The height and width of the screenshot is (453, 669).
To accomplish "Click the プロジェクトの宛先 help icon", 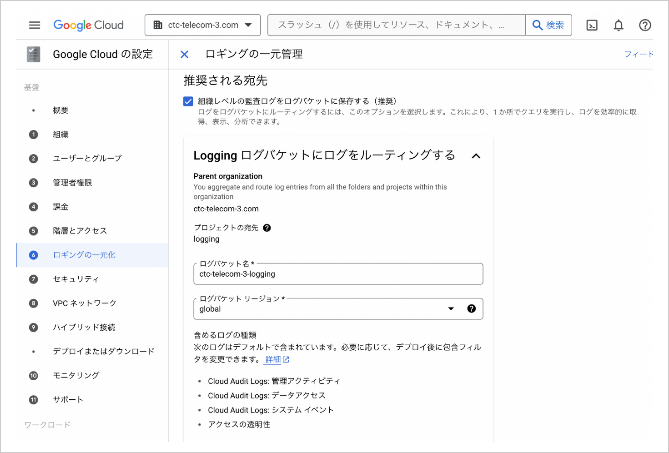I will pyautogui.click(x=267, y=228).
